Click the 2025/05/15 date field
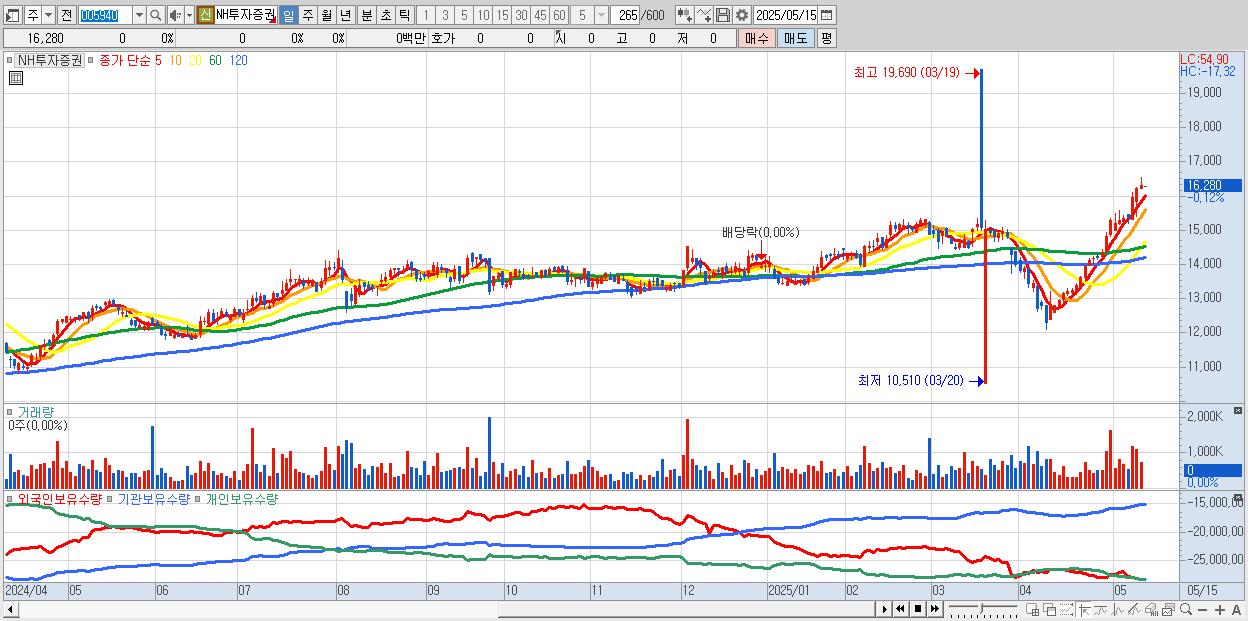This screenshot has width=1248, height=621. pyautogui.click(x=786, y=15)
